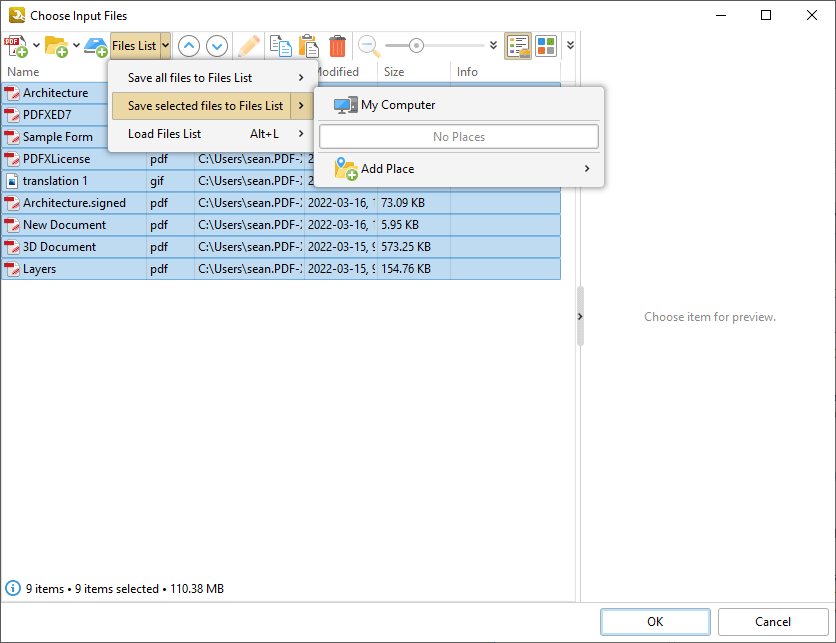Viewport: 836px width, 643px height.
Task: Expand the Load Files List submenu arrow
Action: (x=301, y=134)
